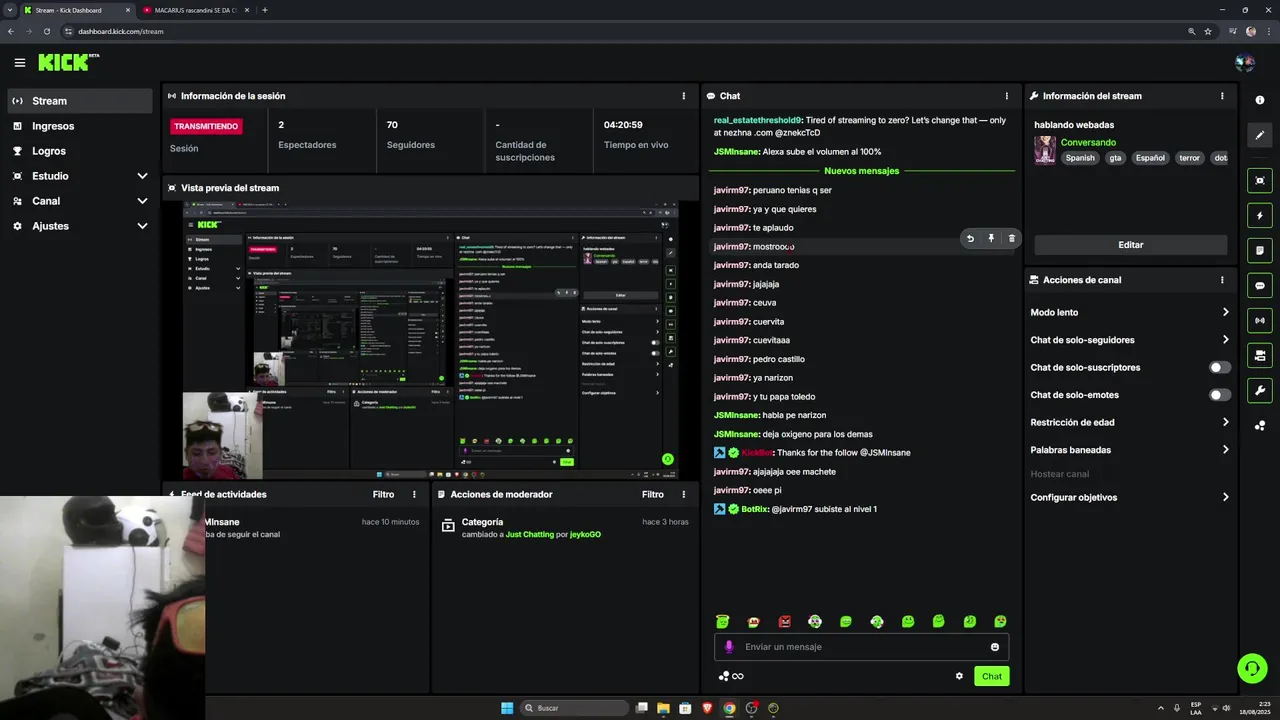Click the purple microphone icon in the message box
1280x720 pixels.
pyautogui.click(x=729, y=647)
